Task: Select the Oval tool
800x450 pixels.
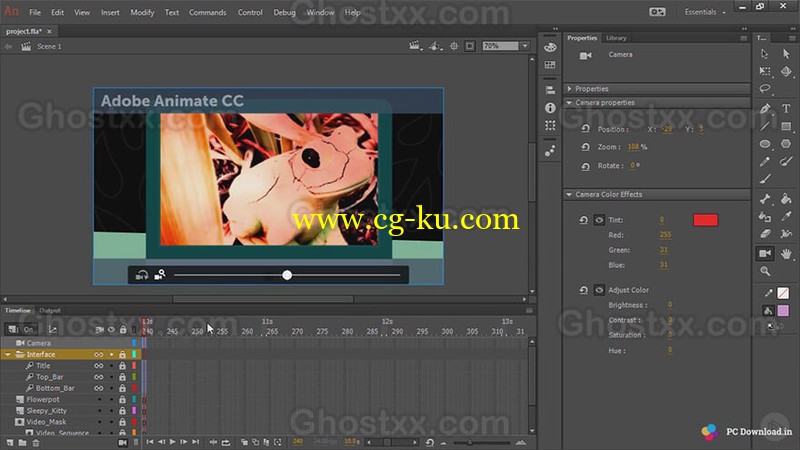Action: pos(765,144)
